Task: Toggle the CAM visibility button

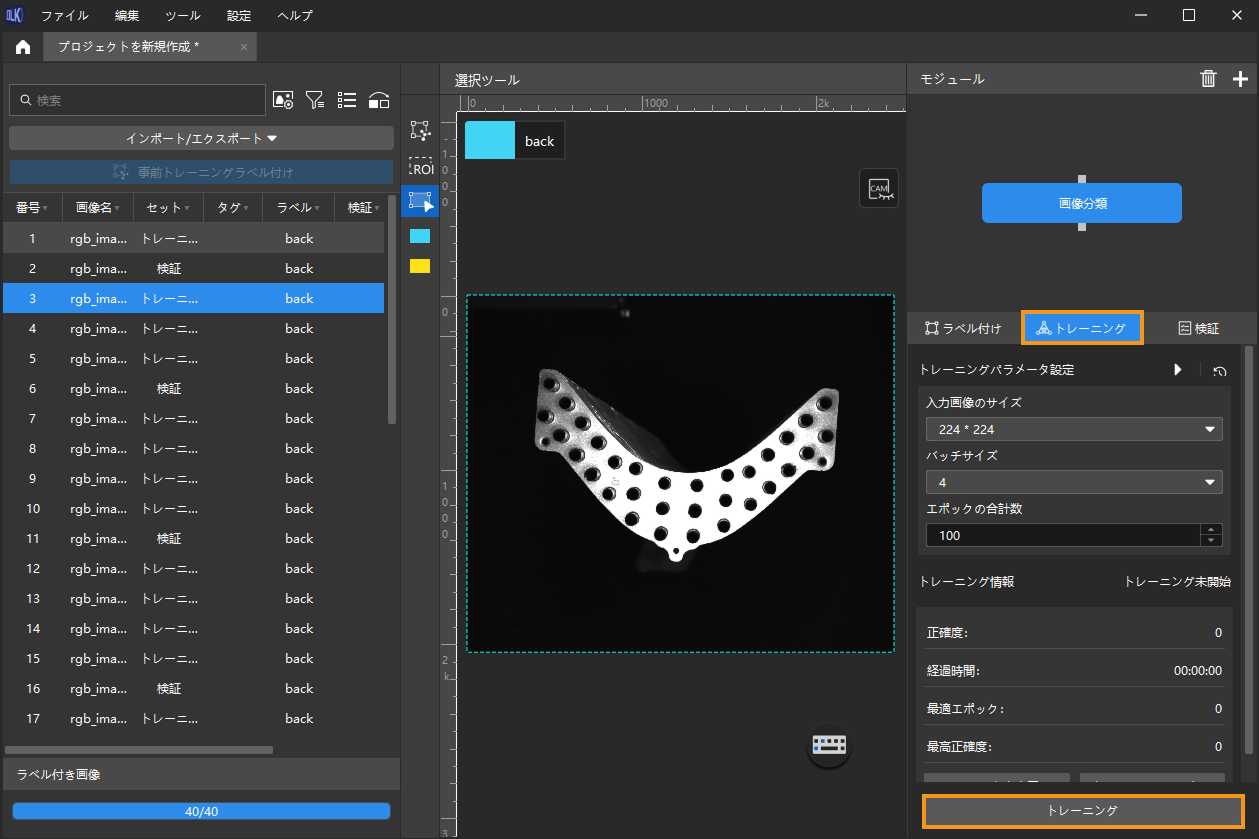Action: [x=879, y=188]
